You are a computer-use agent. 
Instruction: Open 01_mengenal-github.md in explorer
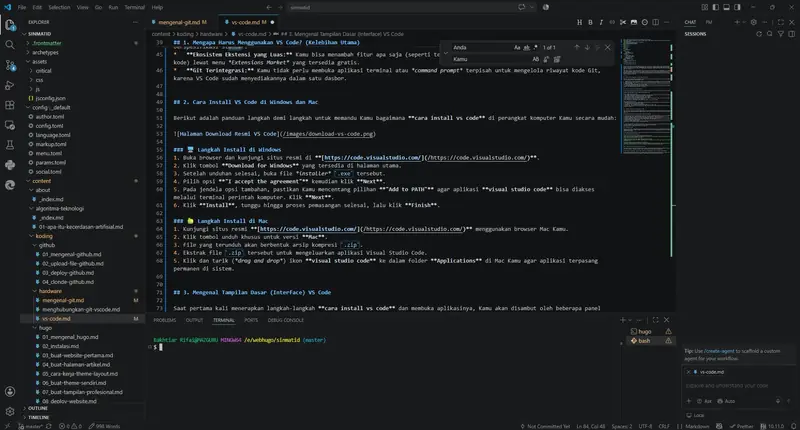point(71,254)
